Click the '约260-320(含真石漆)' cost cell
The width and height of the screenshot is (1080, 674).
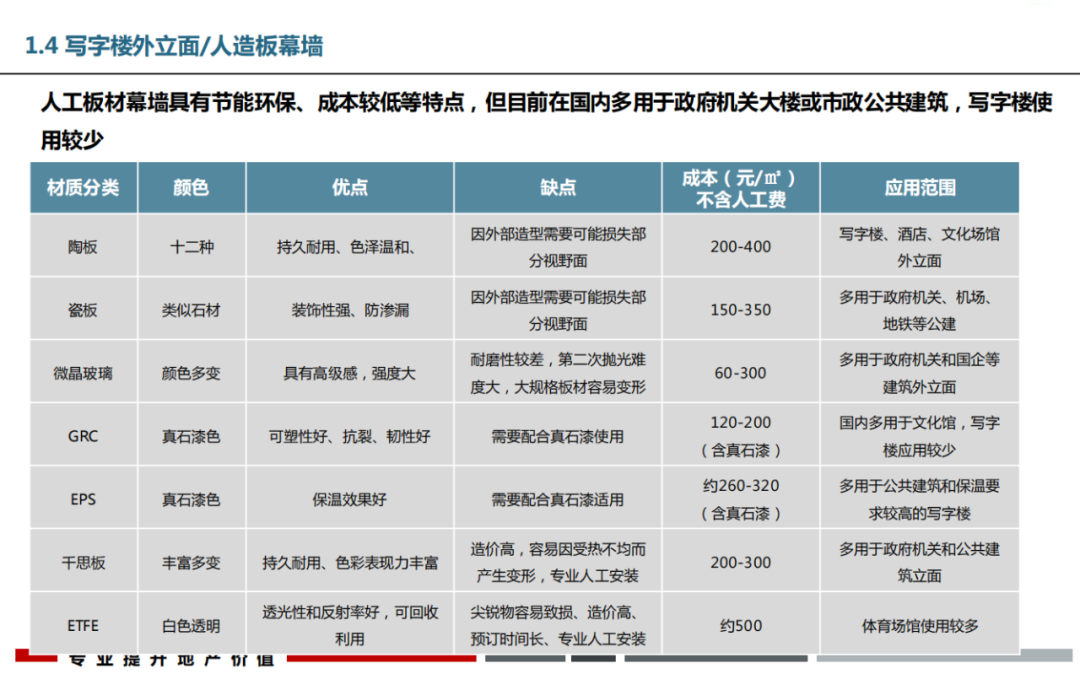740,498
